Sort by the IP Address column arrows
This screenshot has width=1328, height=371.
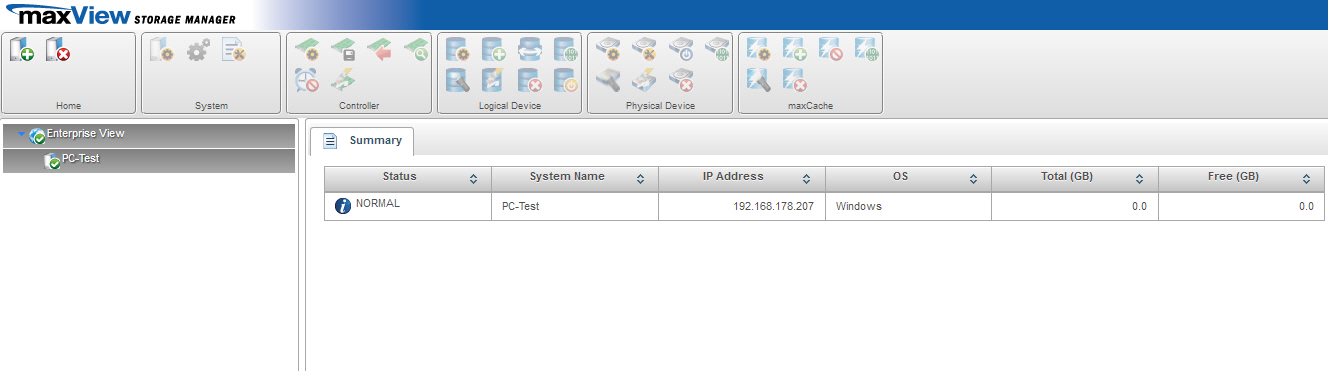click(x=806, y=178)
